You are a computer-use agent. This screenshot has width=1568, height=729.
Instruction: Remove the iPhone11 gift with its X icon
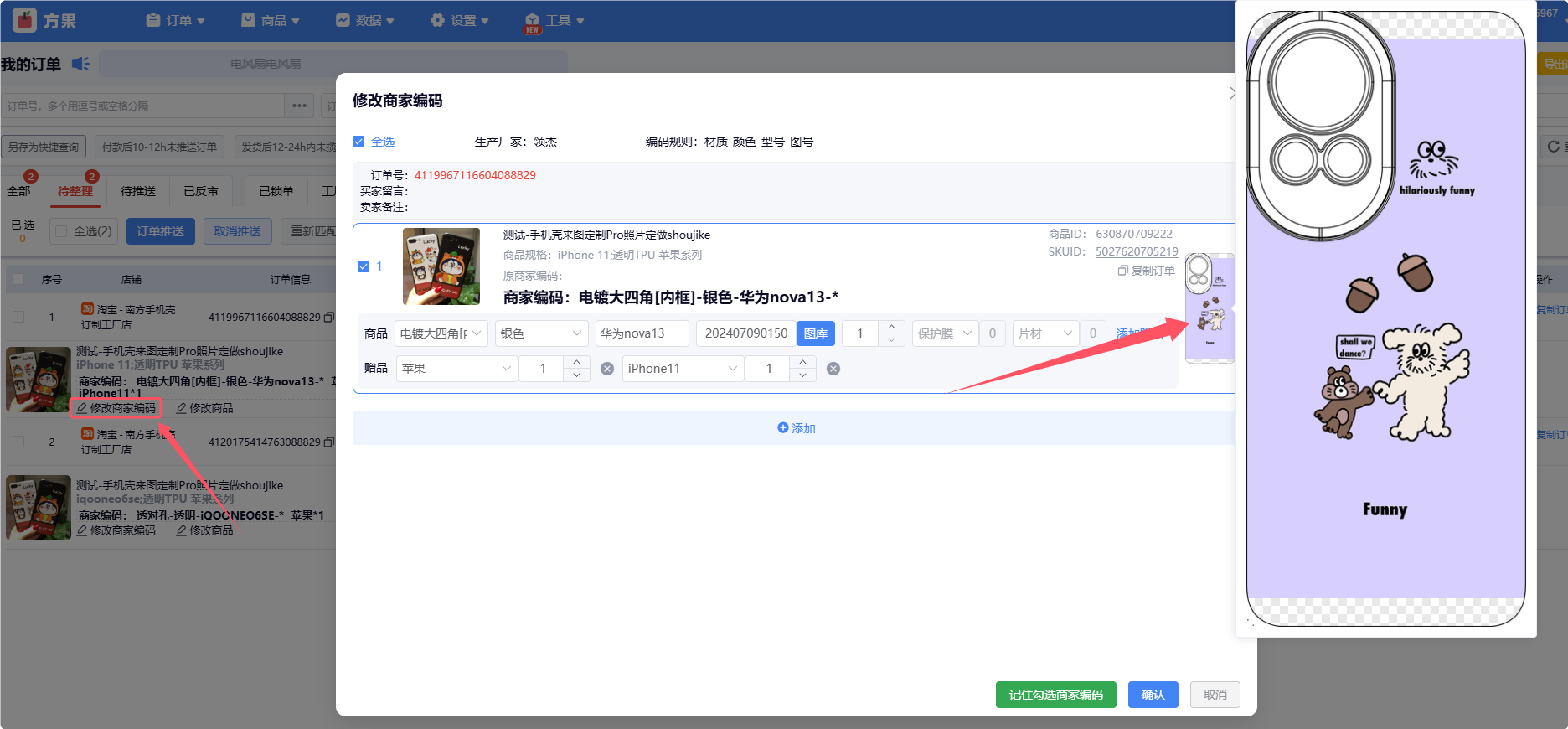[833, 369]
